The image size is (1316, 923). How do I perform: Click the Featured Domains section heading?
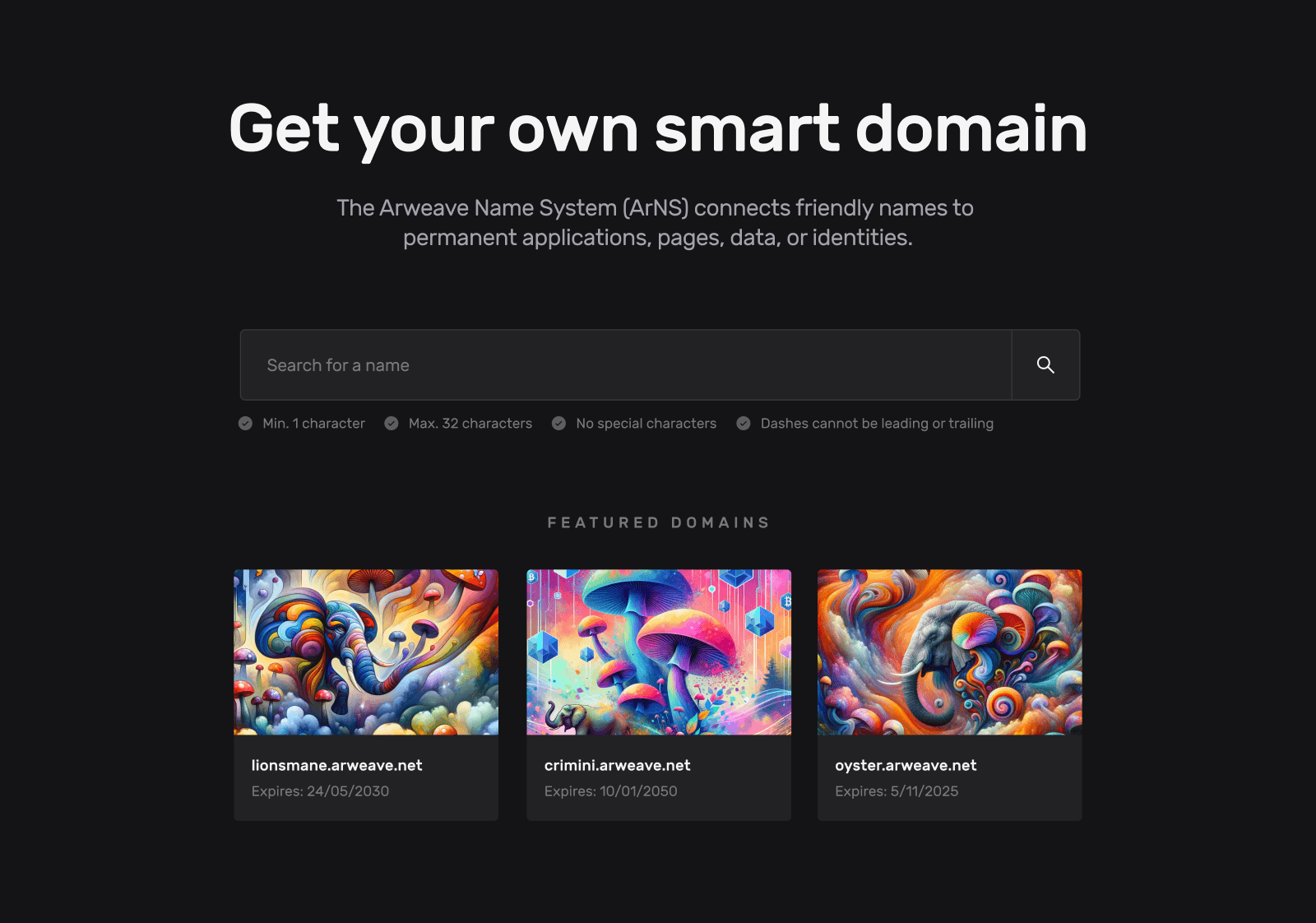pos(659,522)
